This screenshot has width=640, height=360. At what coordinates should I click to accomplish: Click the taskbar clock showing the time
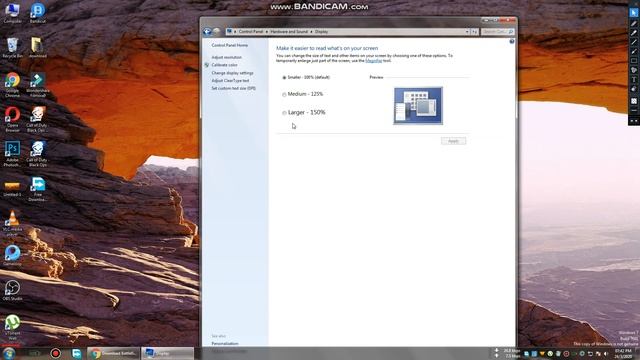[x=623, y=353]
